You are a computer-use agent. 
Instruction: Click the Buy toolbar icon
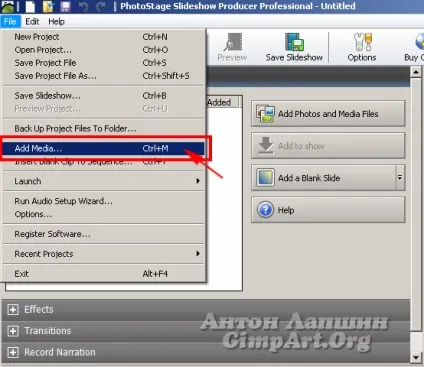[414, 47]
